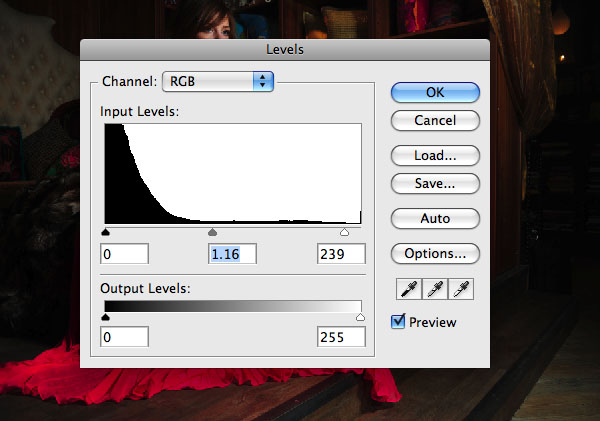Click the output black slider triangle
The image size is (600, 421).
pyautogui.click(x=106, y=317)
